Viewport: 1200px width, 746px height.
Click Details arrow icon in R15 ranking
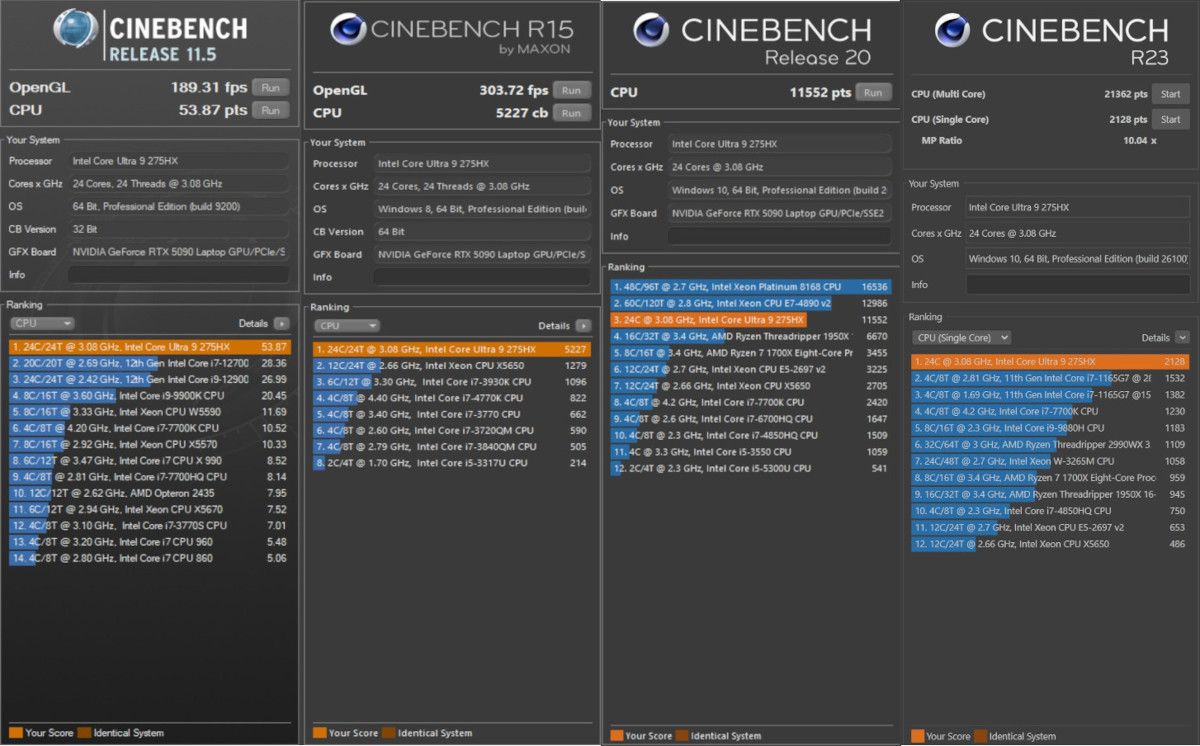point(583,326)
